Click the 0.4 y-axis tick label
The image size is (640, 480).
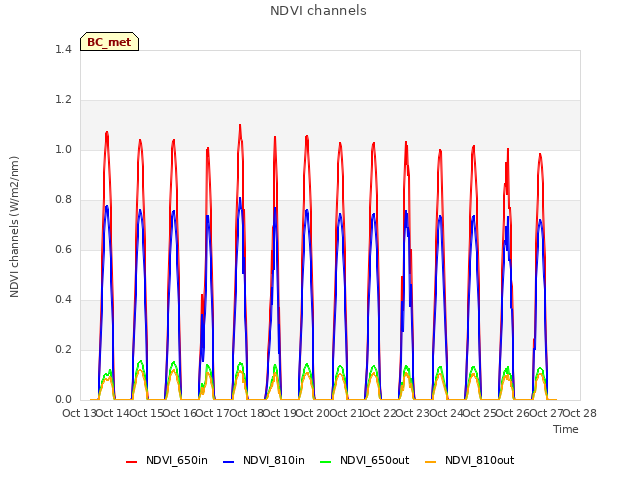pyautogui.click(x=63, y=300)
